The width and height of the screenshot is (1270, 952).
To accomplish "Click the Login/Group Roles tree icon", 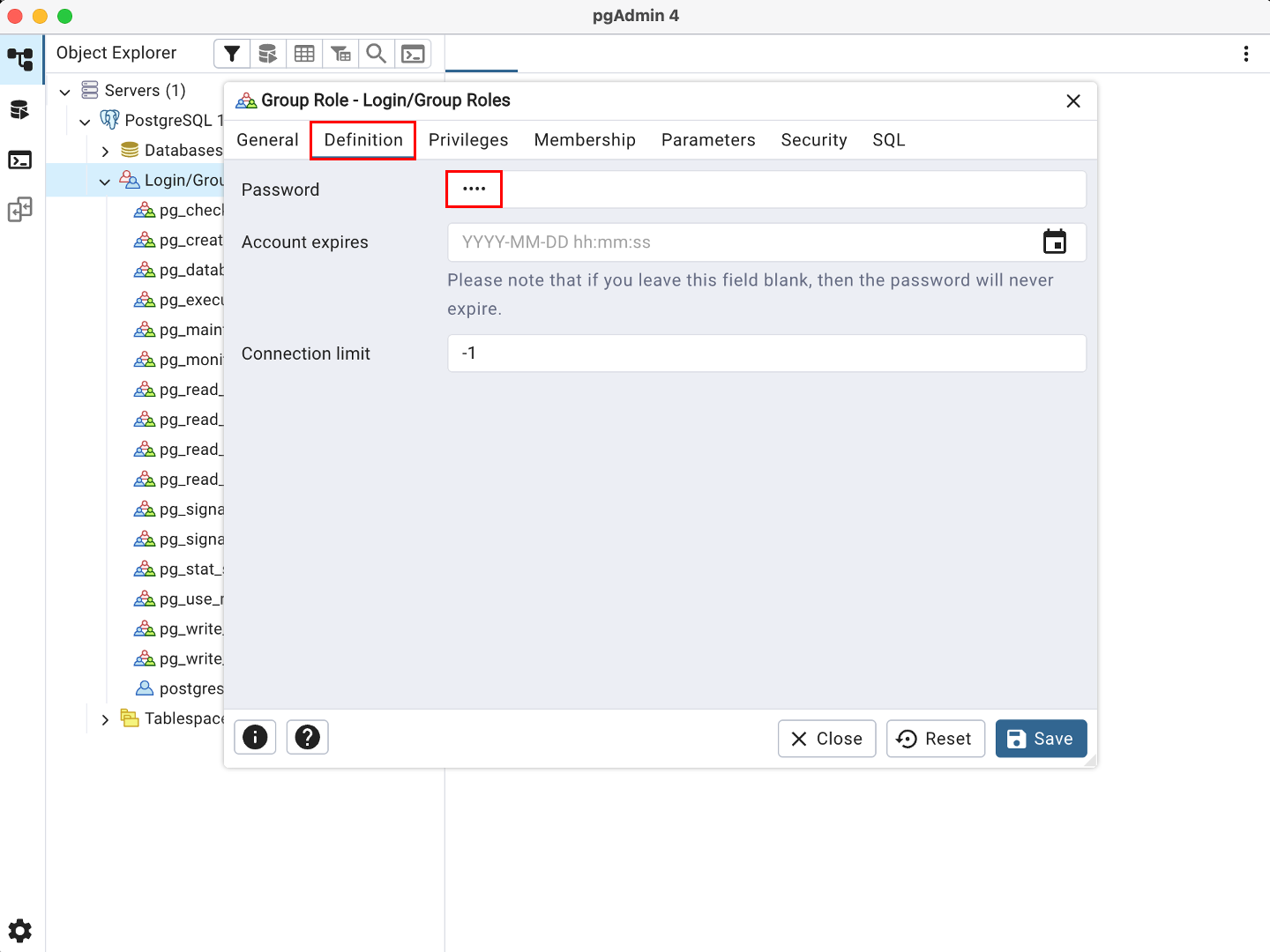I will click(x=130, y=180).
